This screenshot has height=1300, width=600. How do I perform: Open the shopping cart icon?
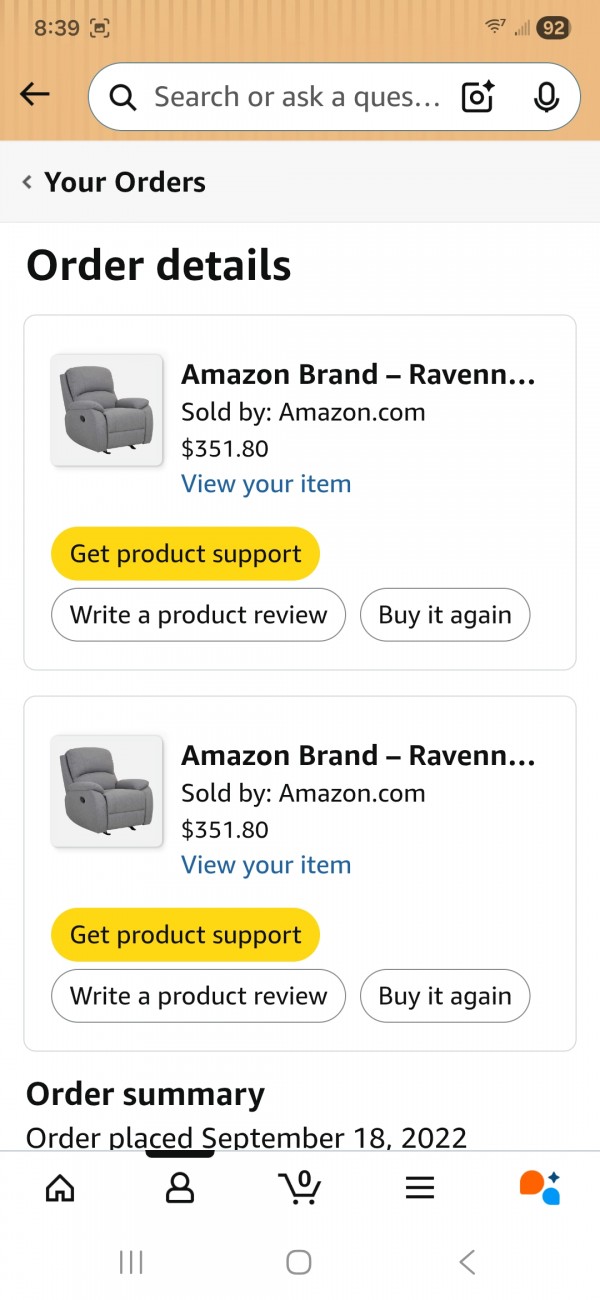[300, 1187]
